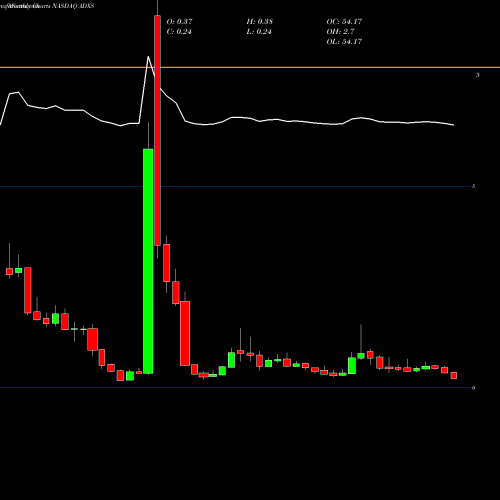Click the "NASDAQ ADXS" chart title text
500x500 pixels.
point(74,6)
